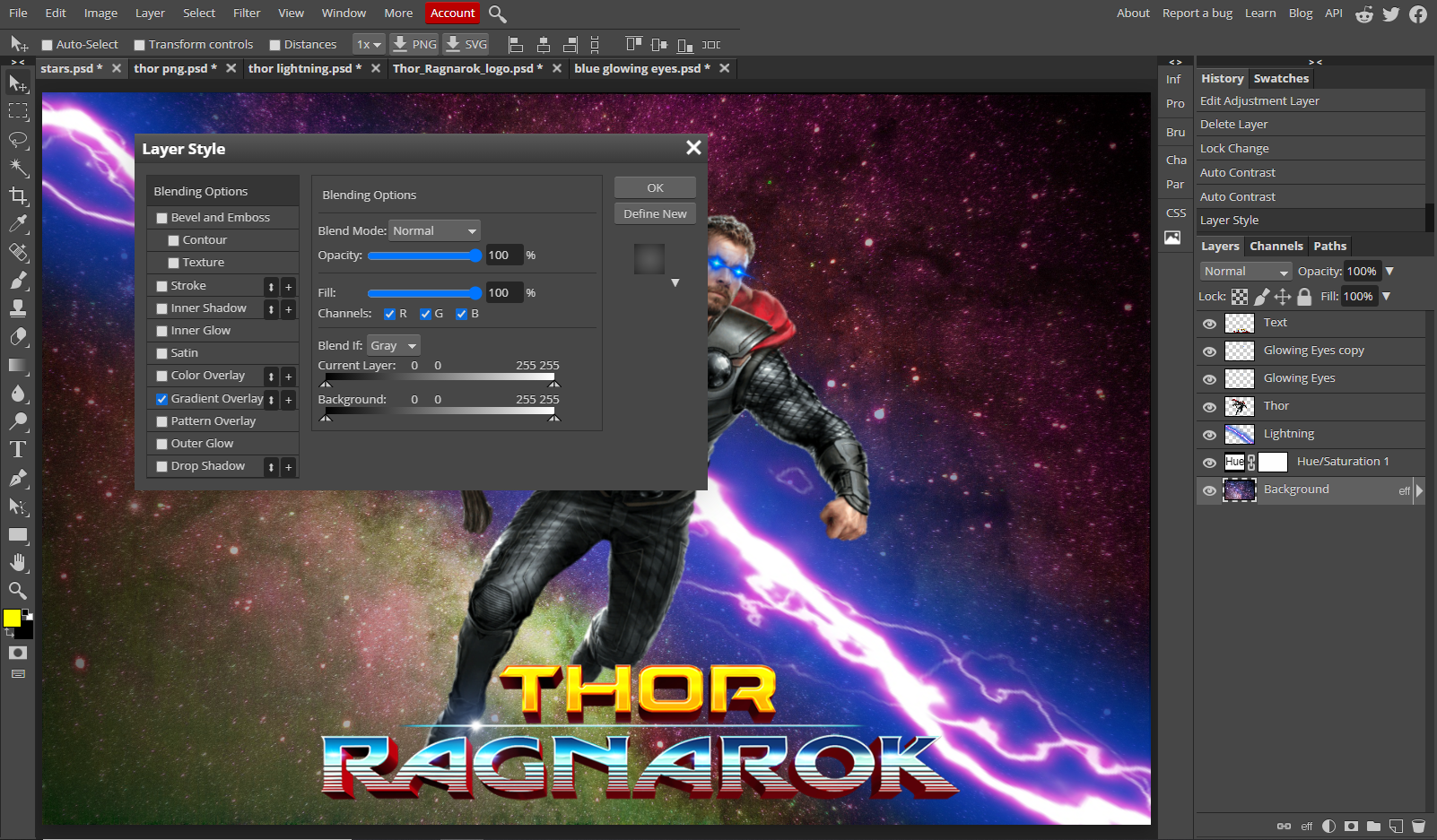Select the Crop tool
This screenshot has height=840, width=1437.
pyautogui.click(x=18, y=195)
